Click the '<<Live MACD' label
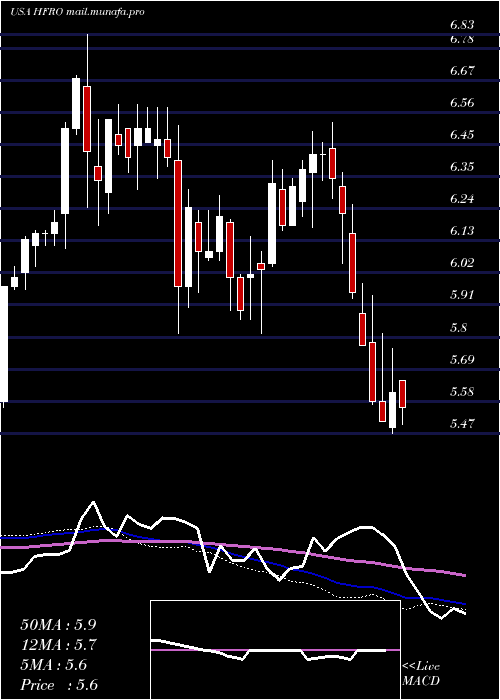The width and height of the screenshot is (500, 700). [421, 674]
